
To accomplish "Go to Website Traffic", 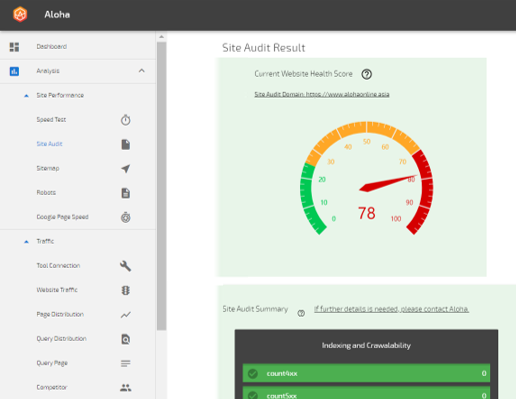I will pyautogui.click(x=57, y=290).
